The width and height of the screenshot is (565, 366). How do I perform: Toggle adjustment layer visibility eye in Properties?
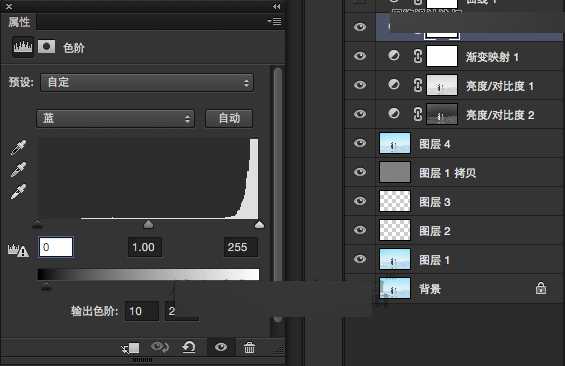pyautogui.click(x=221, y=347)
